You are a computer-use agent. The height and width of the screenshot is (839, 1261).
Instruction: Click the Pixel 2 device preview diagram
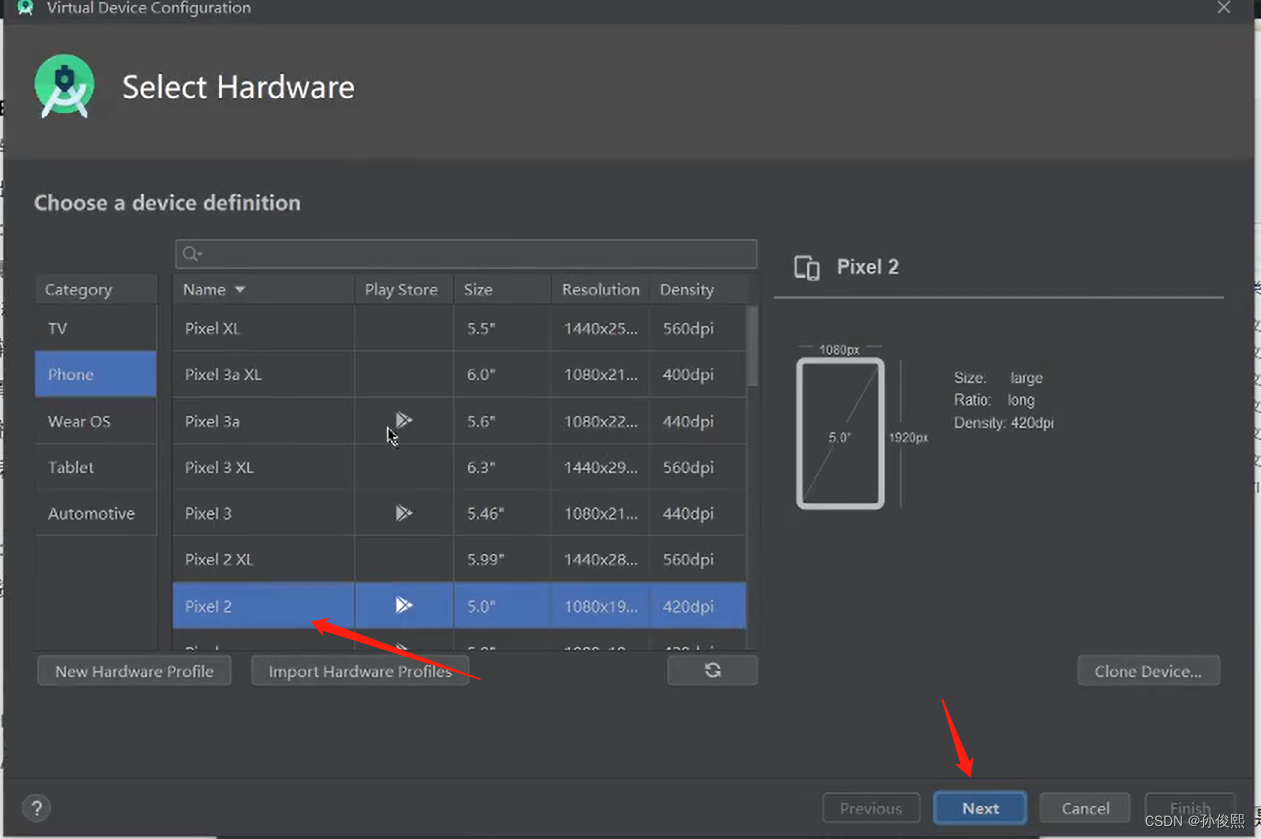tap(840, 433)
